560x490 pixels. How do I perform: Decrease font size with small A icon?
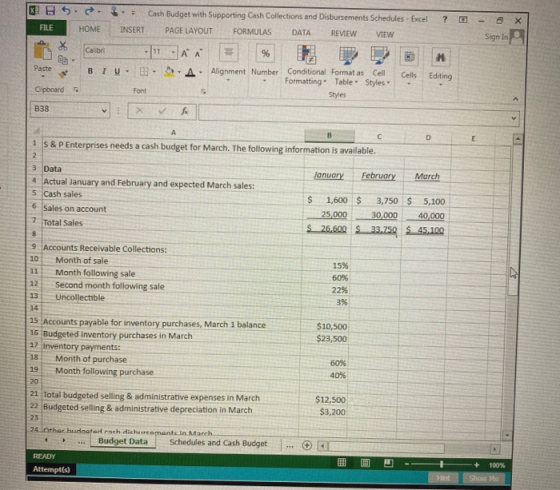(x=198, y=54)
